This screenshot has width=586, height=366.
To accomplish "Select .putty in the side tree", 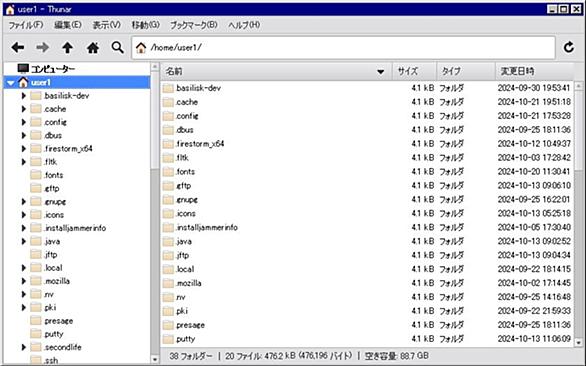I will (x=54, y=334).
